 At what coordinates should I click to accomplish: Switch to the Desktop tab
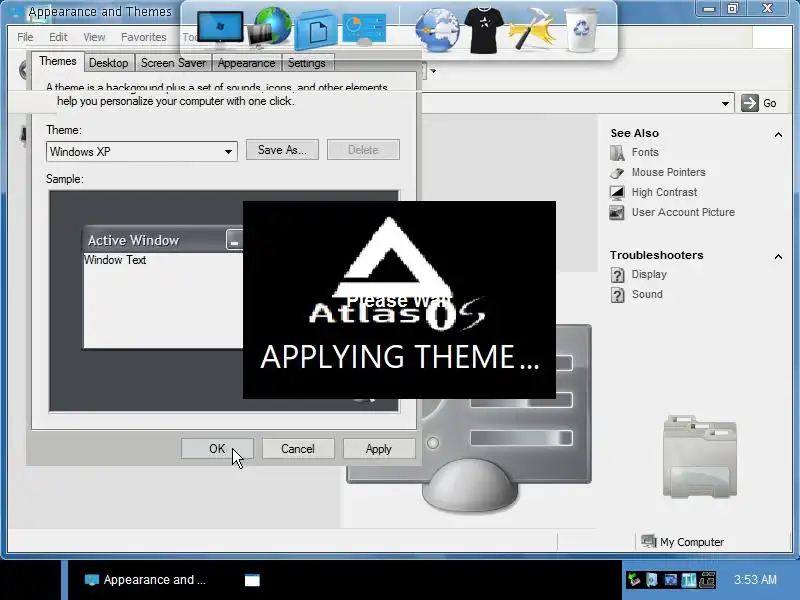(x=109, y=63)
